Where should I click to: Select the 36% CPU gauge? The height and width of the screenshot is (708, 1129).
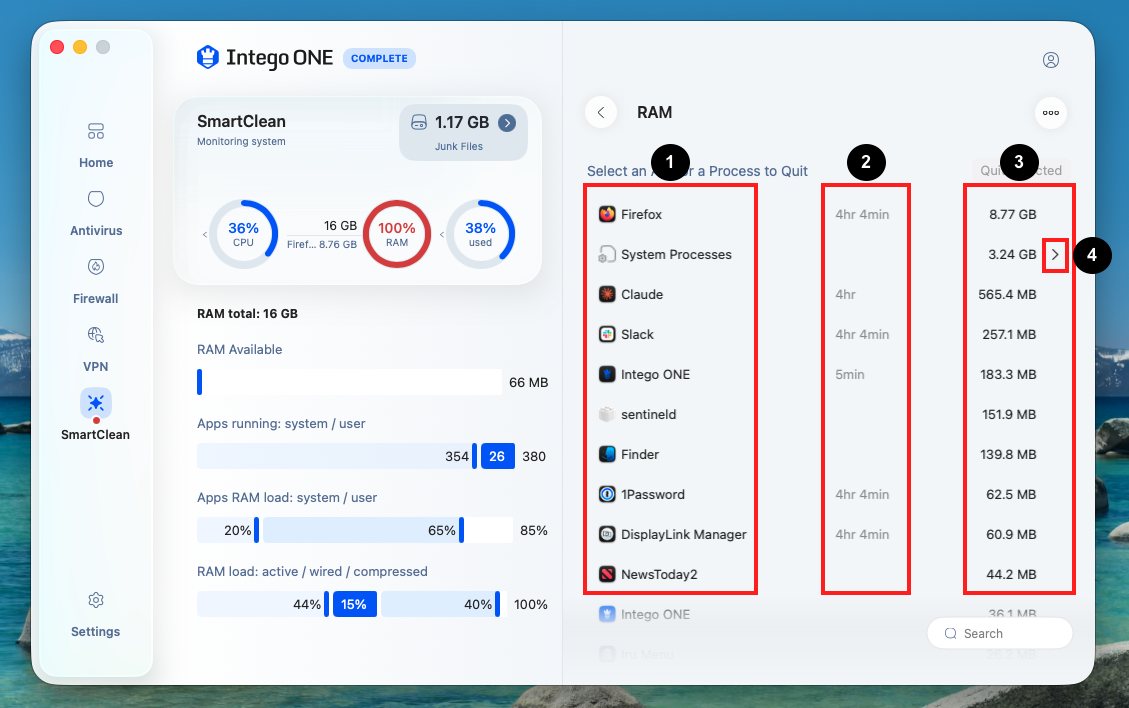point(243,234)
